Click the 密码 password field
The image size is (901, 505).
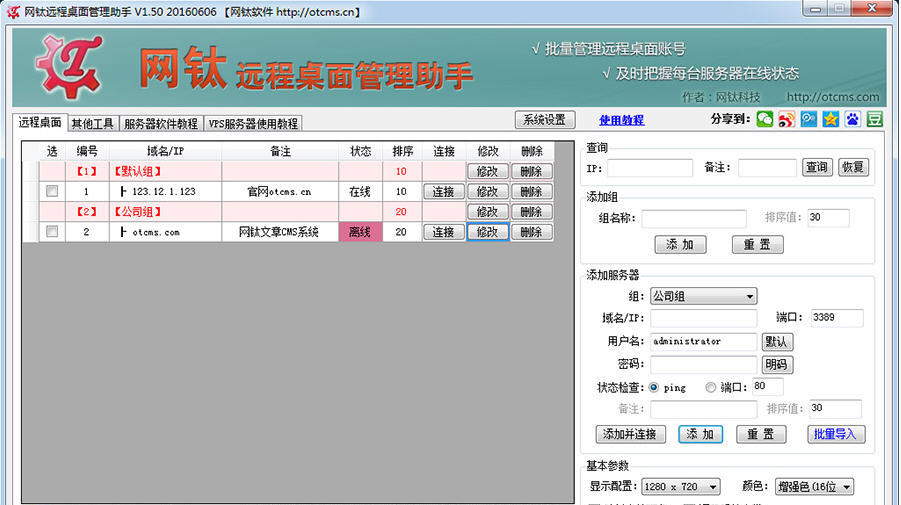tap(704, 364)
